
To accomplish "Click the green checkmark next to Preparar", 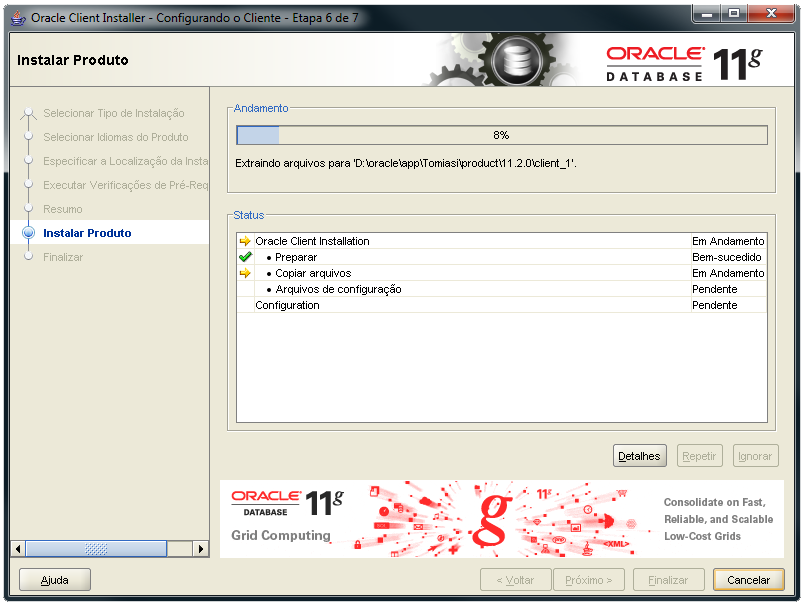I will click(245, 257).
